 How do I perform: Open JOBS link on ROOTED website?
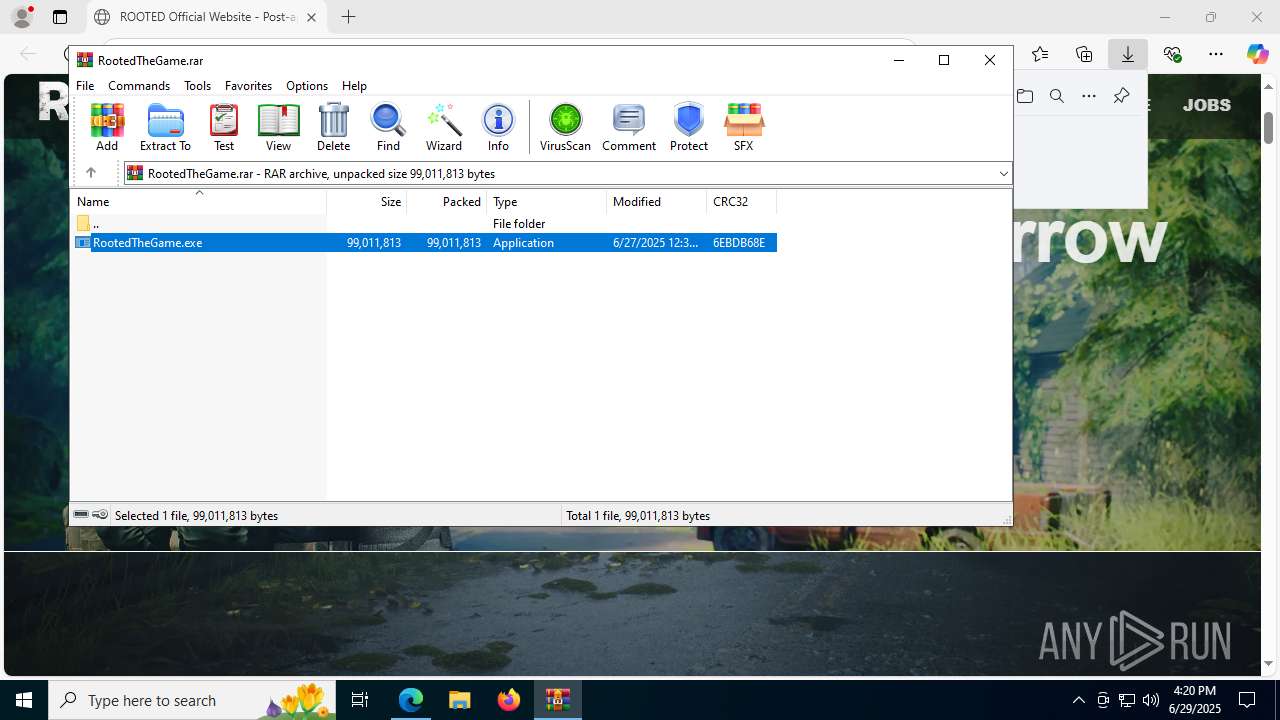click(1207, 104)
